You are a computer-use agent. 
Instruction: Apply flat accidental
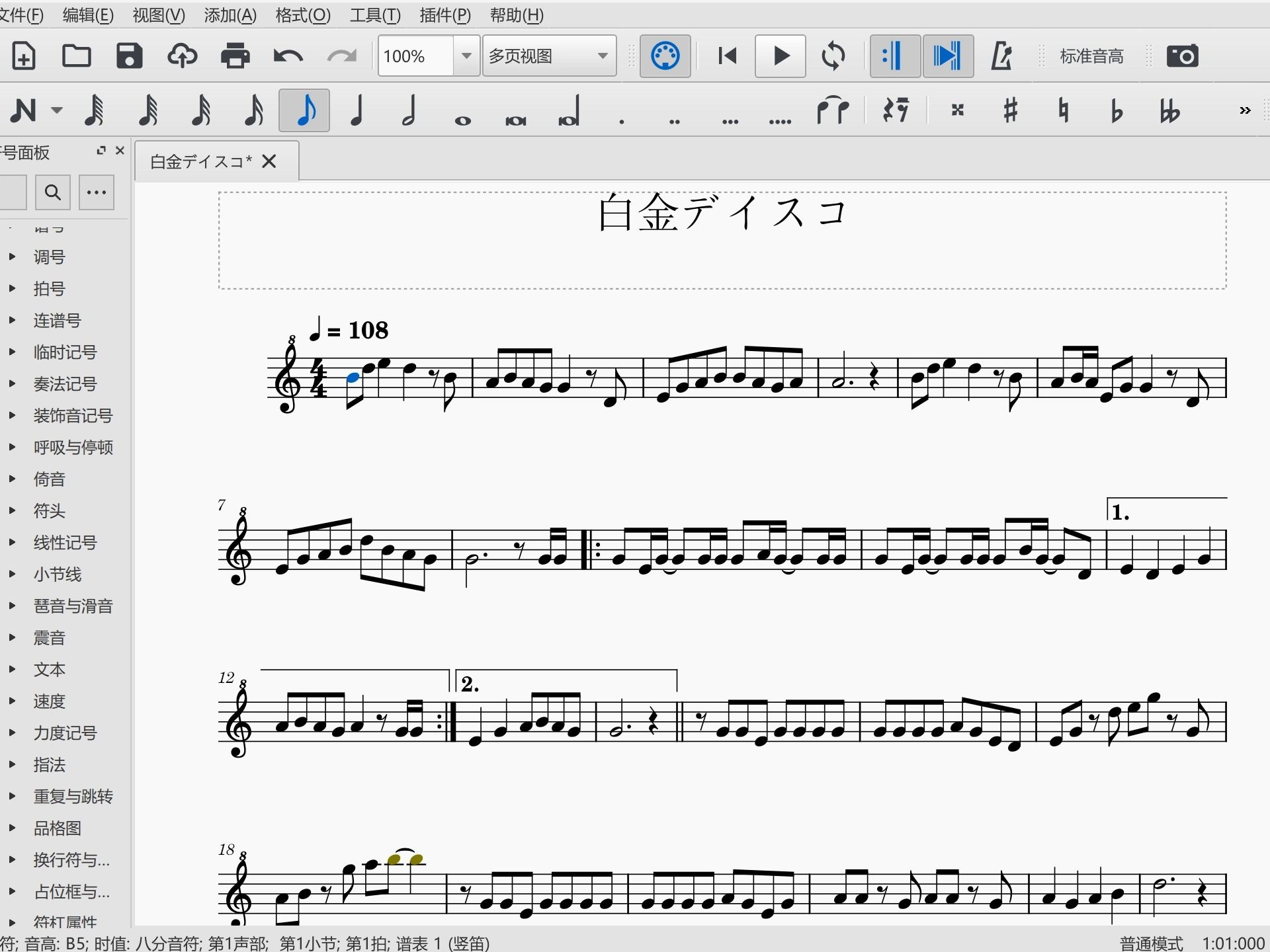pos(1117,110)
